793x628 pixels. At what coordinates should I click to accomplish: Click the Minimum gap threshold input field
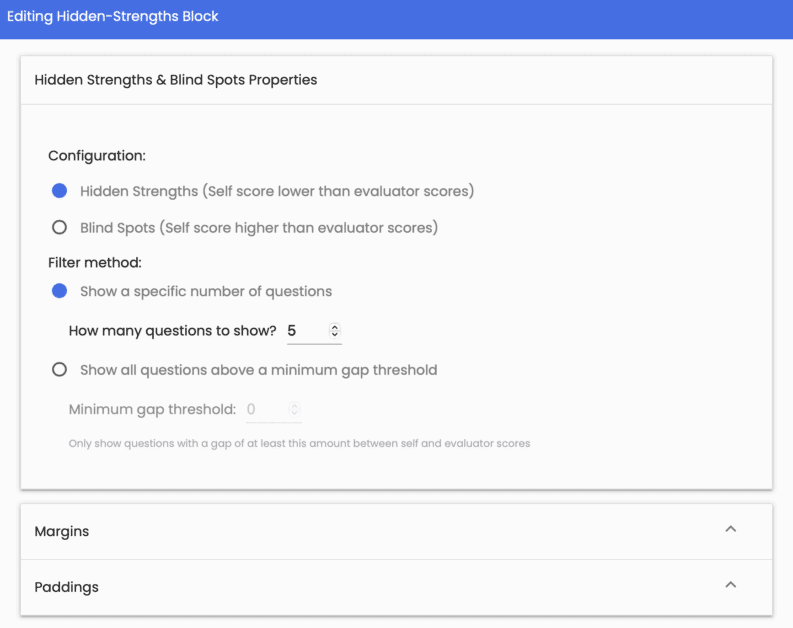[x=264, y=409]
